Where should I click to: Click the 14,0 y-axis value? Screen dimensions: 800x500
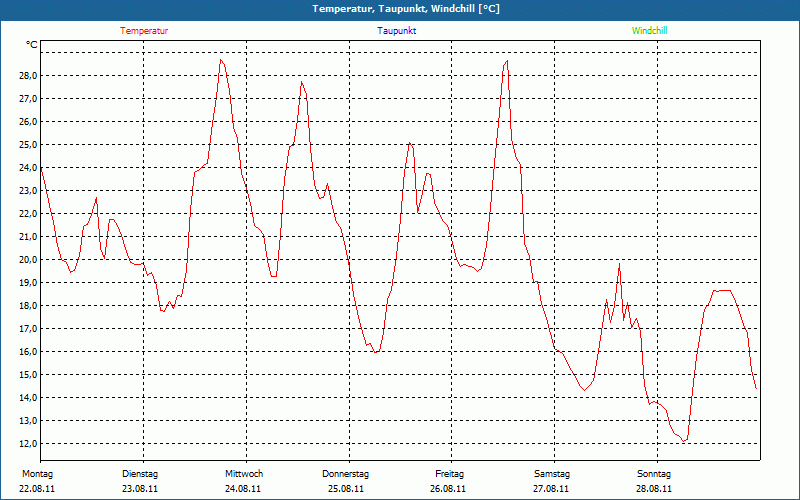click(x=29, y=397)
